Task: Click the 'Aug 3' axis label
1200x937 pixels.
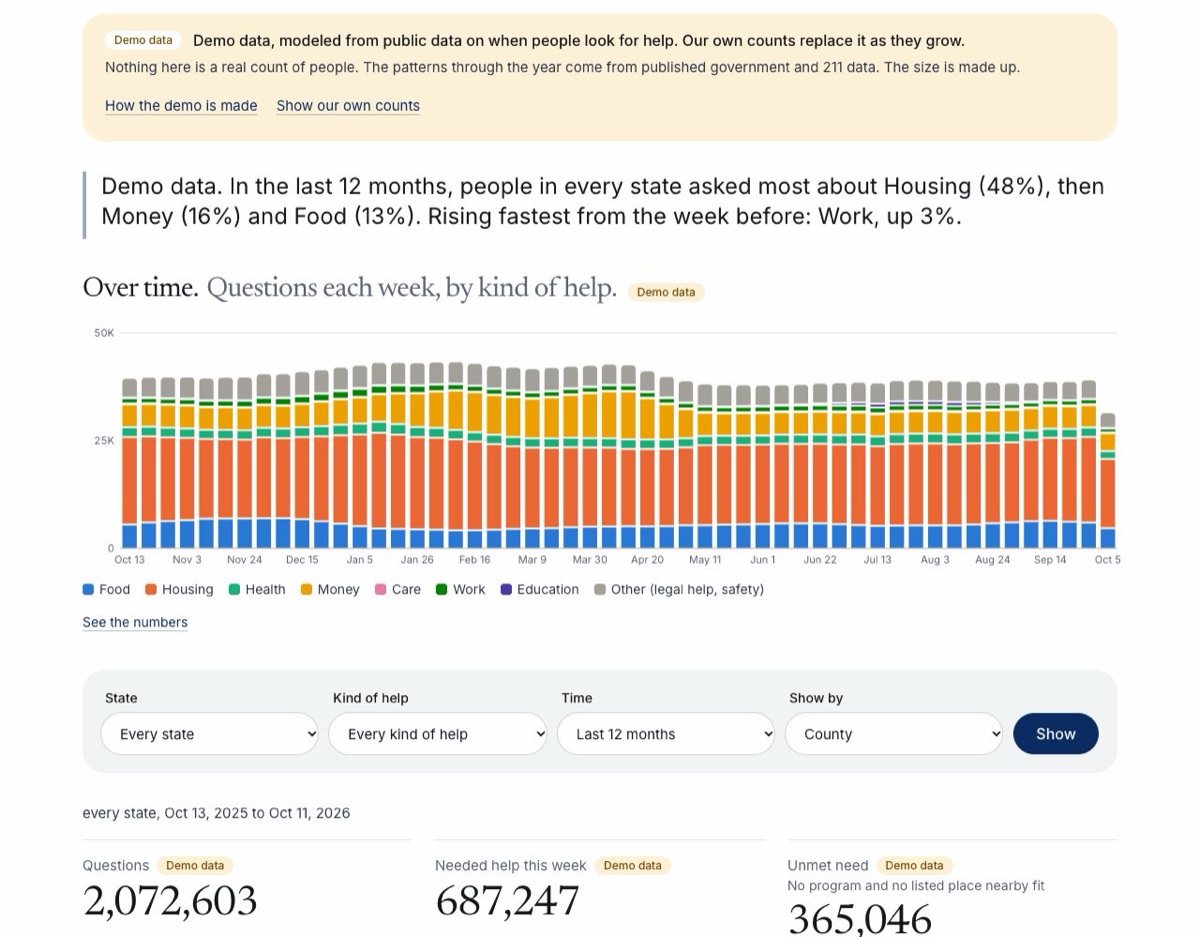Action: tap(935, 560)
